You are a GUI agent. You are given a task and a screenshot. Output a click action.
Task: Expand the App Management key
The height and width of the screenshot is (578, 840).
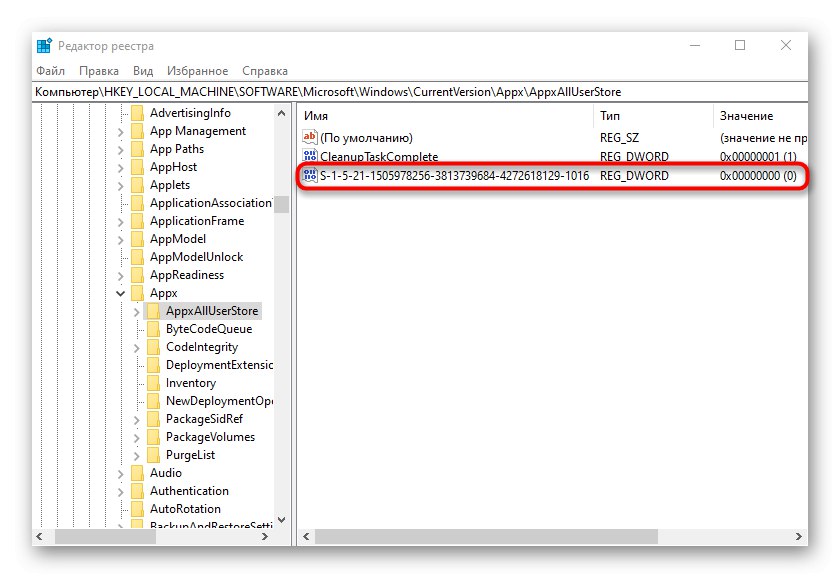click(121, 132)
